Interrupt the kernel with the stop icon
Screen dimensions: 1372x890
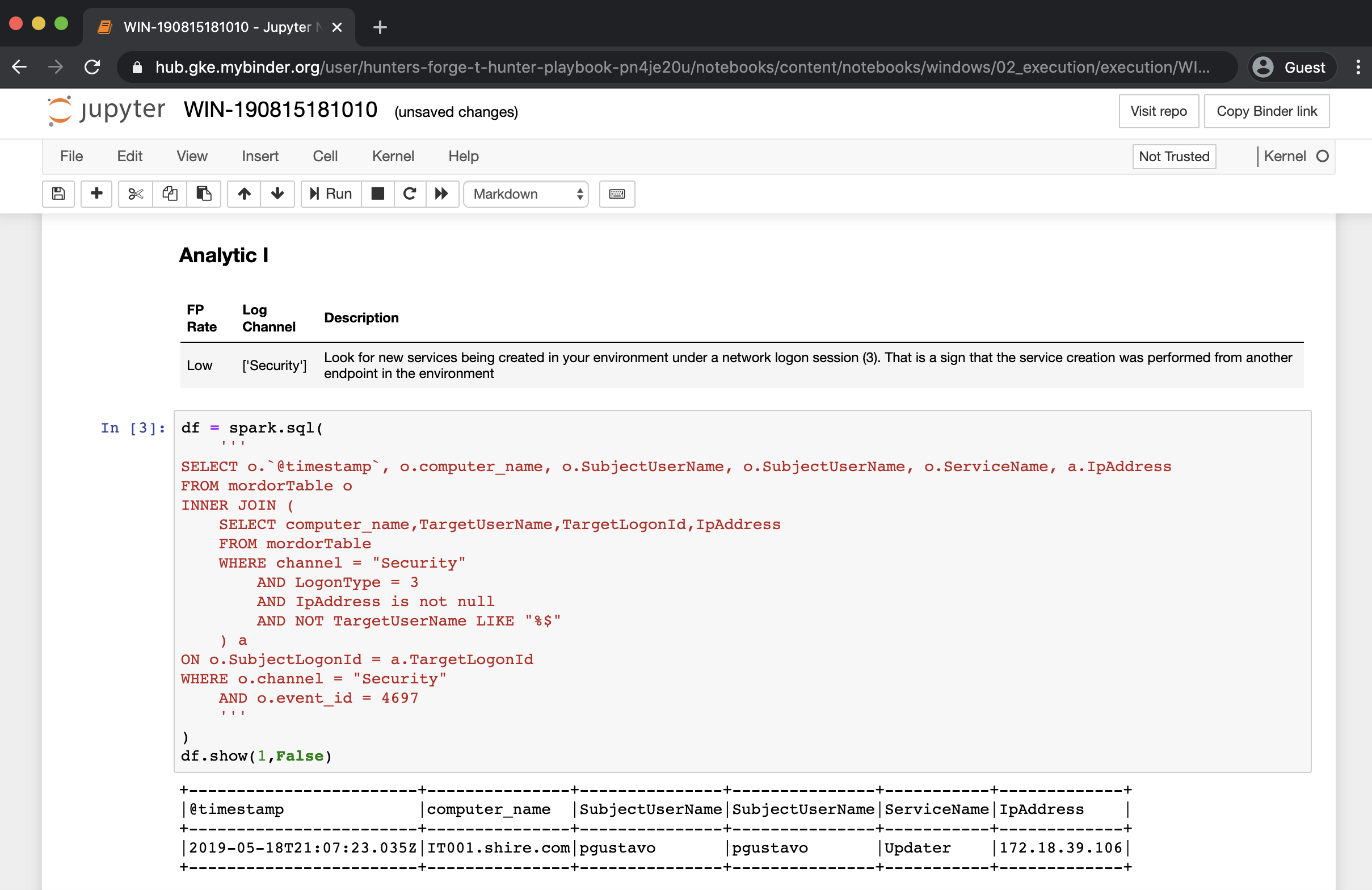pos(377,194)
